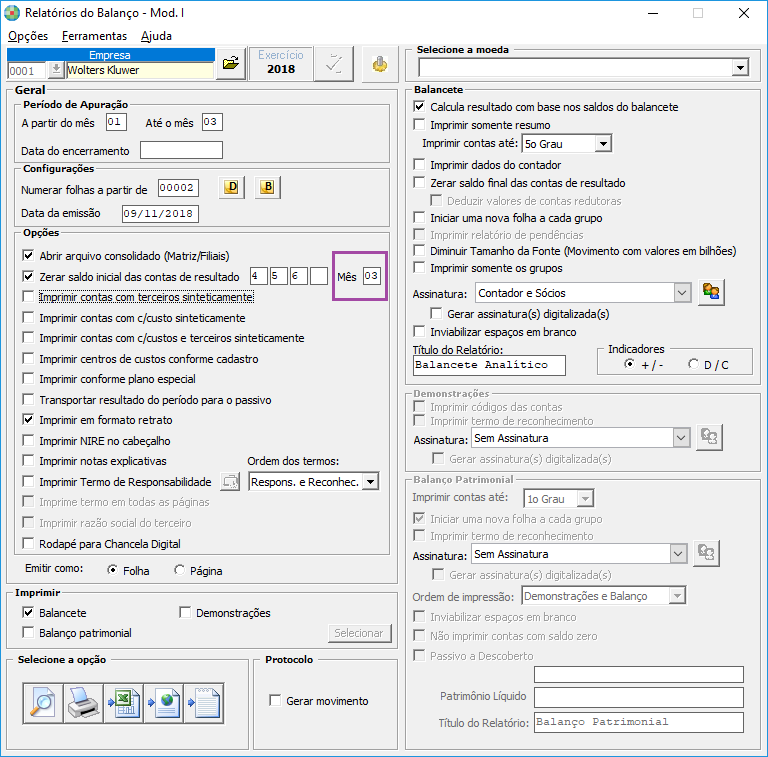Uncheck Abrir arquivo consolidado (Matriz/Filiais)
768x757 pixels.
pos(28,256)
